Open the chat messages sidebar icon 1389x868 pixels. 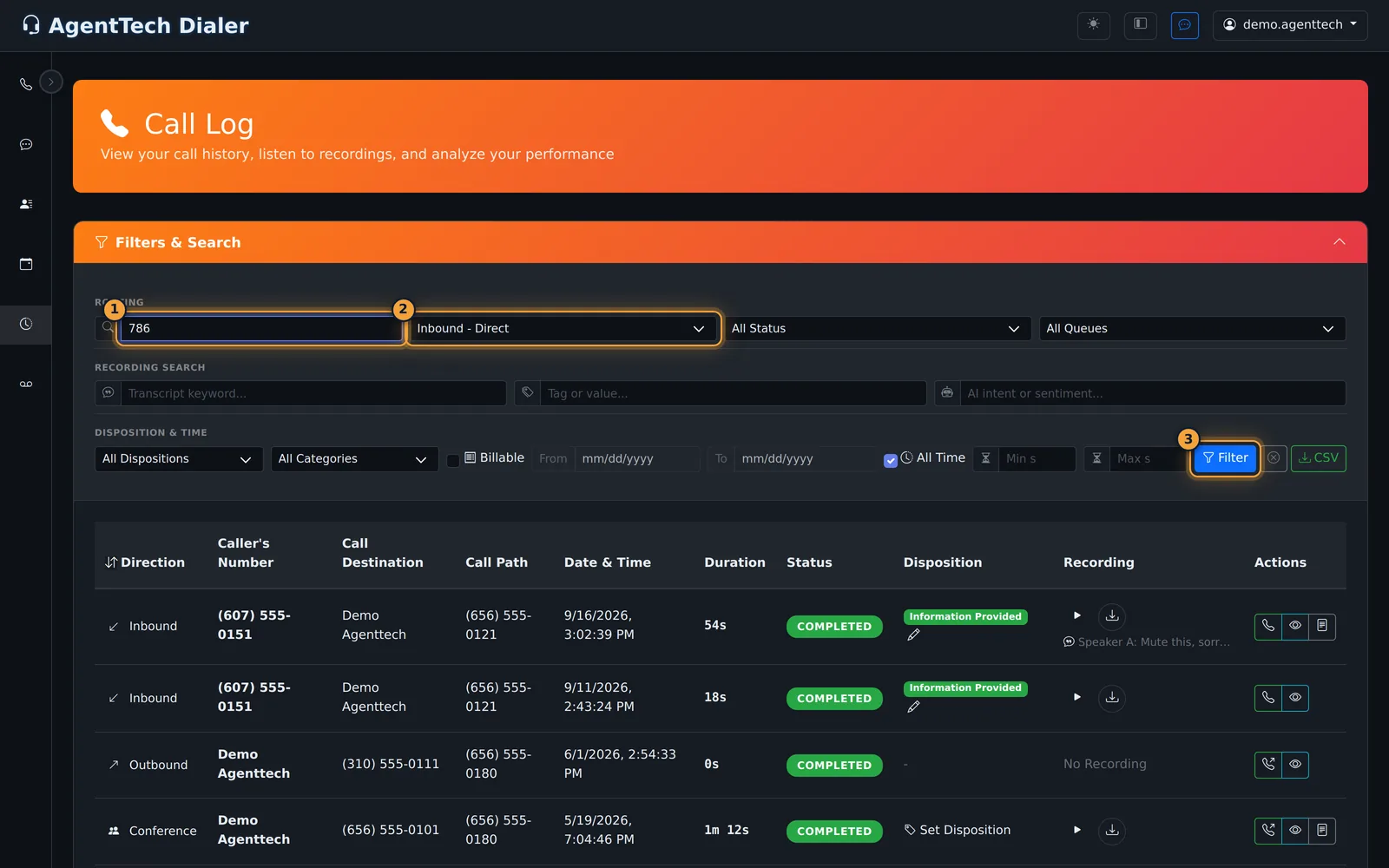[x=26, y=144]
